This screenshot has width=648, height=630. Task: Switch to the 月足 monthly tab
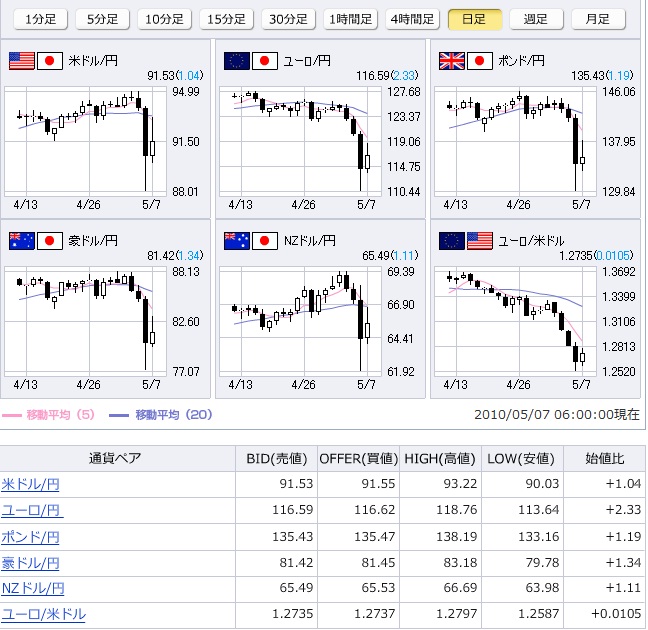click(597, 19)
